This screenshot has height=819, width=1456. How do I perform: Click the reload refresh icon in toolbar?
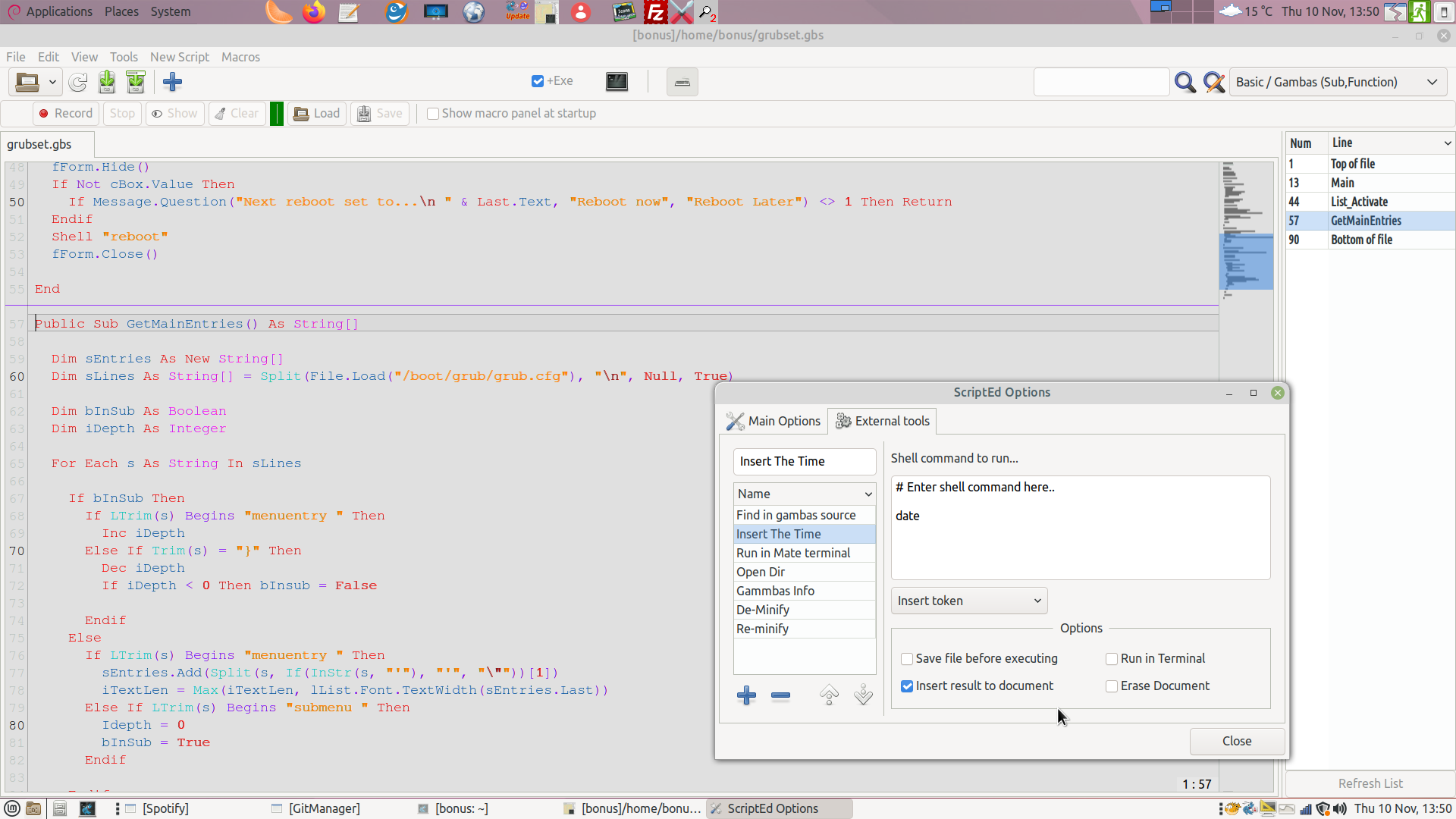[x=77, y=82]
